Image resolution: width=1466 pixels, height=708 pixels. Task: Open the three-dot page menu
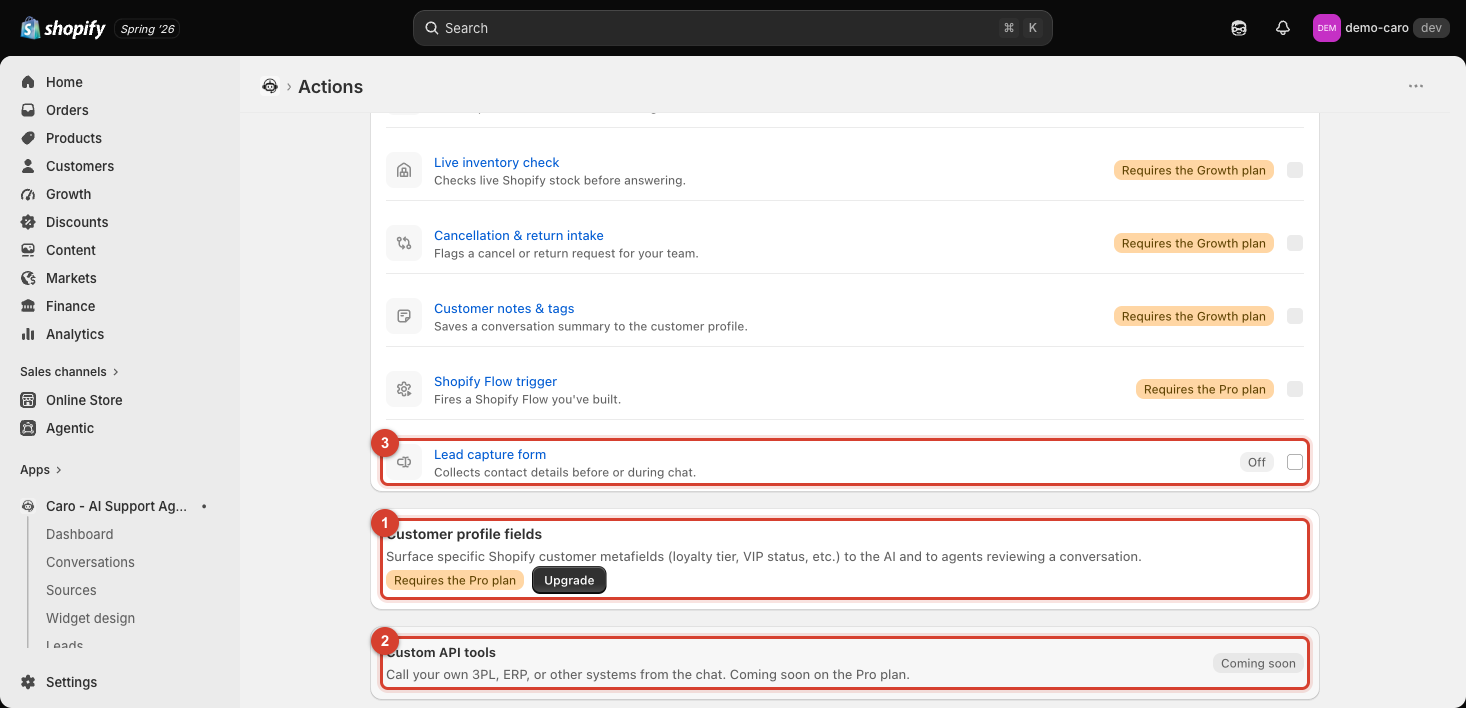pyautogui.click(x=1416, y=86)
